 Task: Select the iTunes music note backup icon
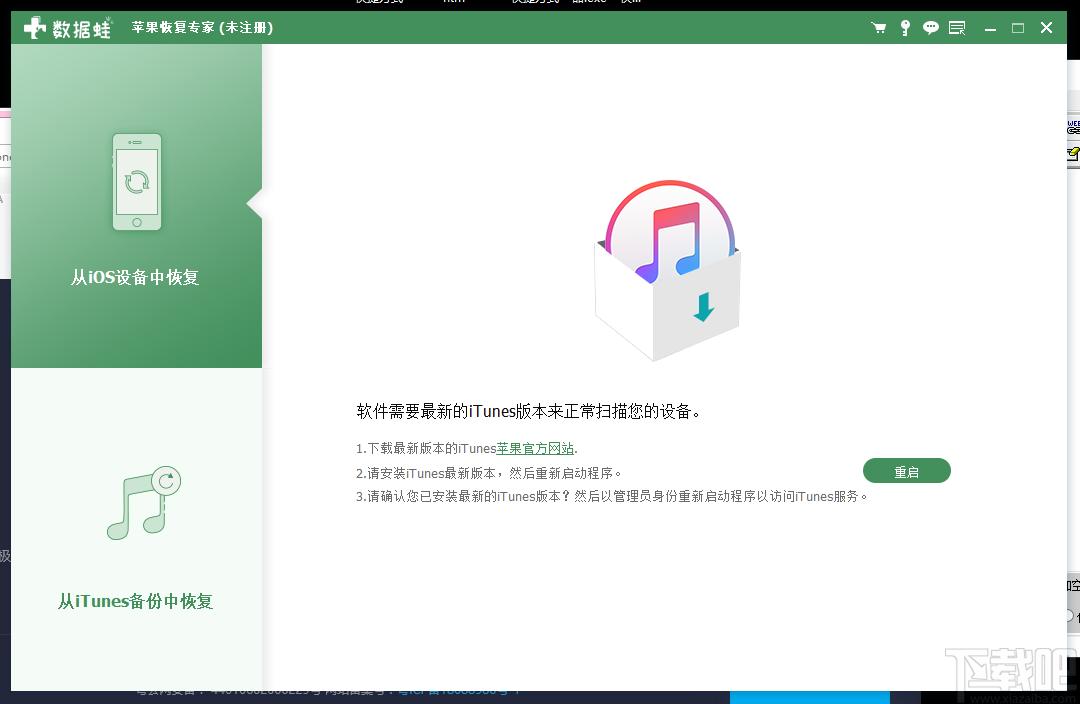point(143,504)
